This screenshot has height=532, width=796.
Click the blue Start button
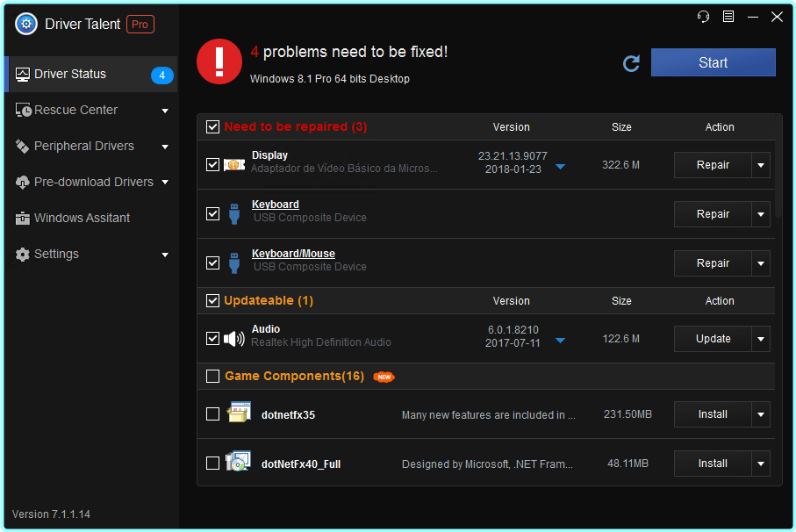(x=713, y=62)
